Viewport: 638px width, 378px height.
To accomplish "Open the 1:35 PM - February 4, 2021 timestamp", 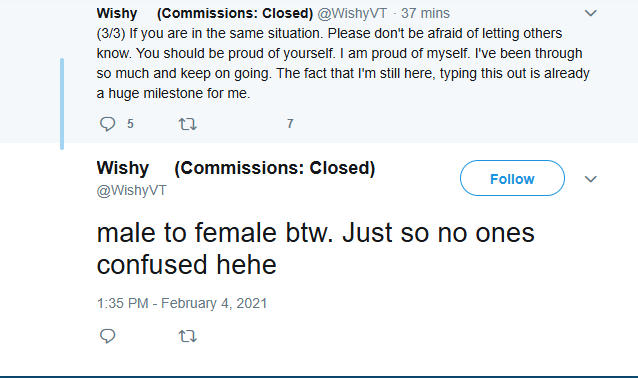I will pos(182,304).
